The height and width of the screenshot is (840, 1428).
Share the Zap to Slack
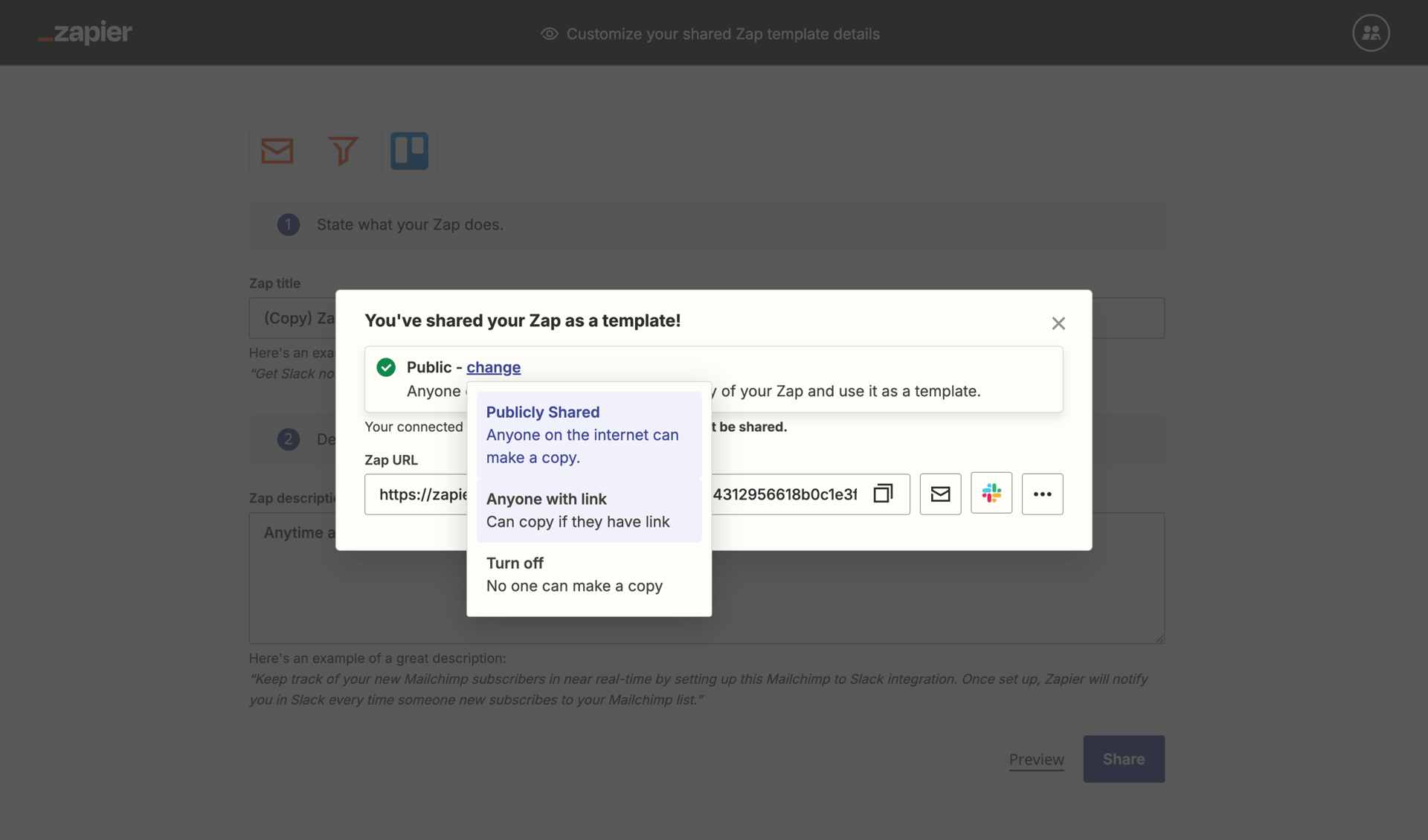991,494
